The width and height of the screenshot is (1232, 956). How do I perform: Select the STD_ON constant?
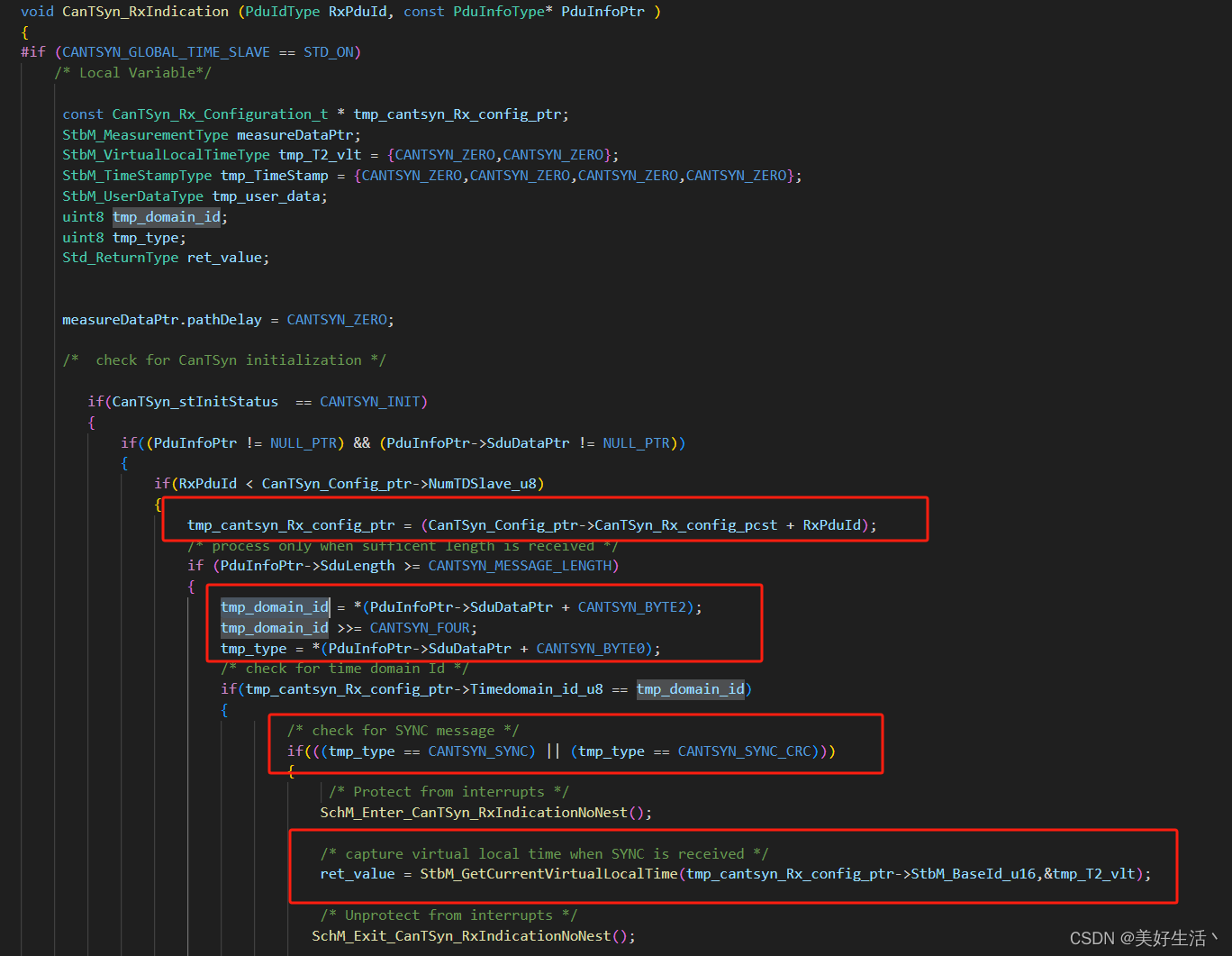click(329, 52)
